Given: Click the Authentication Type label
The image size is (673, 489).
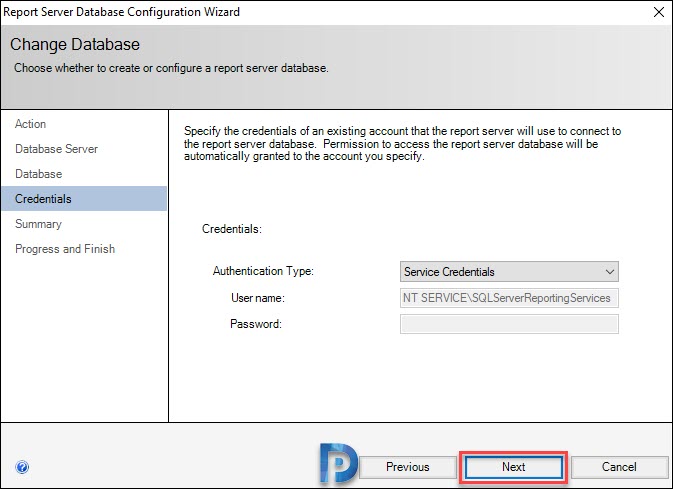Looking at the screenshot, I should pos(263,271).
